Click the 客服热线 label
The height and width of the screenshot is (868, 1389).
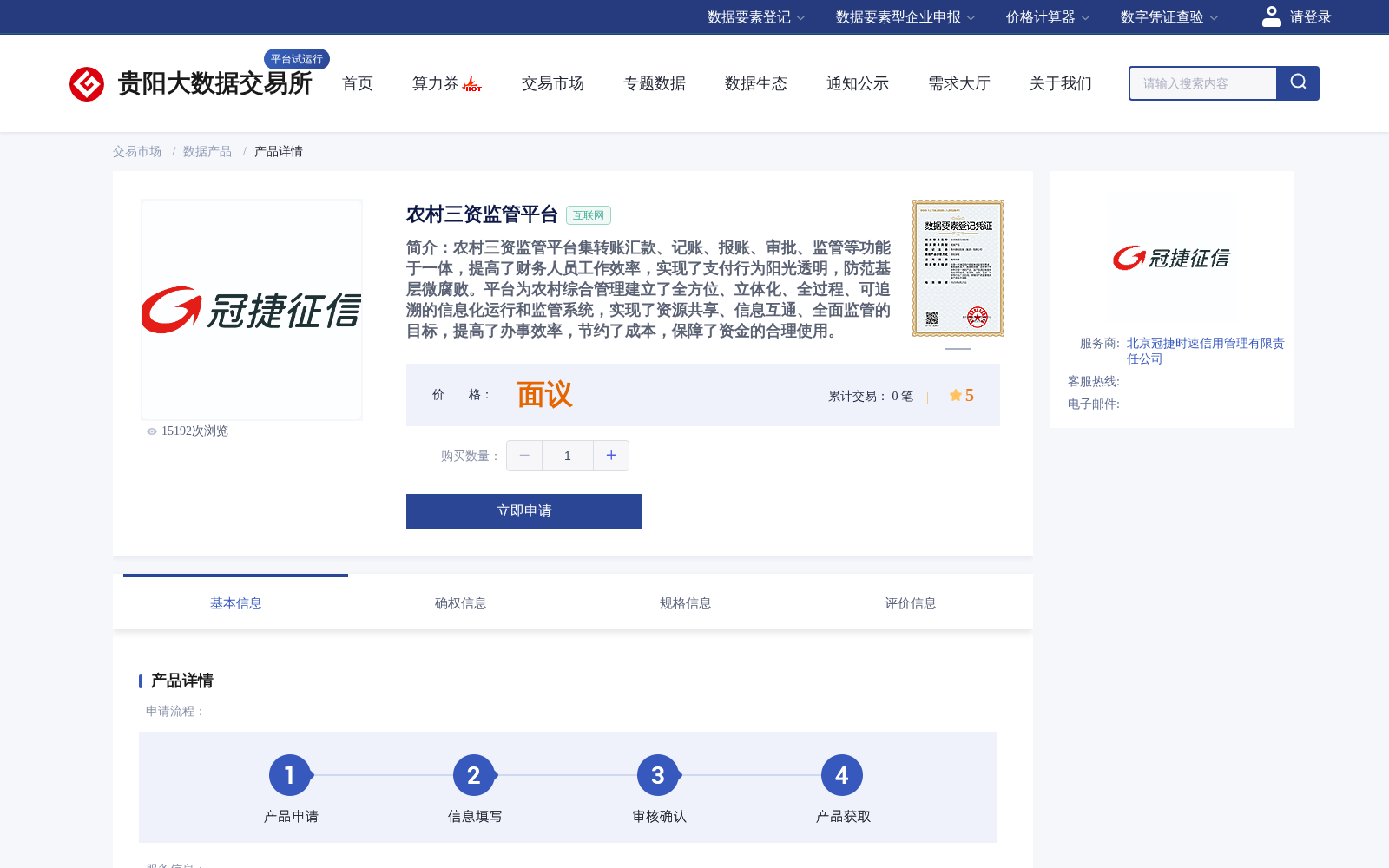[1094, 381]
